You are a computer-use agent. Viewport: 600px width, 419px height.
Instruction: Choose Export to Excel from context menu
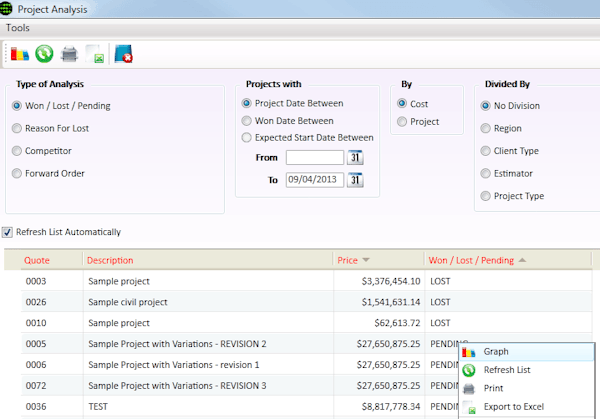pyautogui.click(x=527, y=407)
